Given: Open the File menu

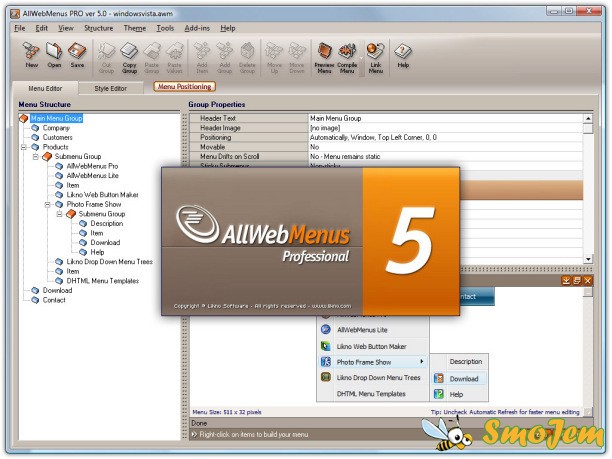Looking at the screenshot, I should coord(20,28).
